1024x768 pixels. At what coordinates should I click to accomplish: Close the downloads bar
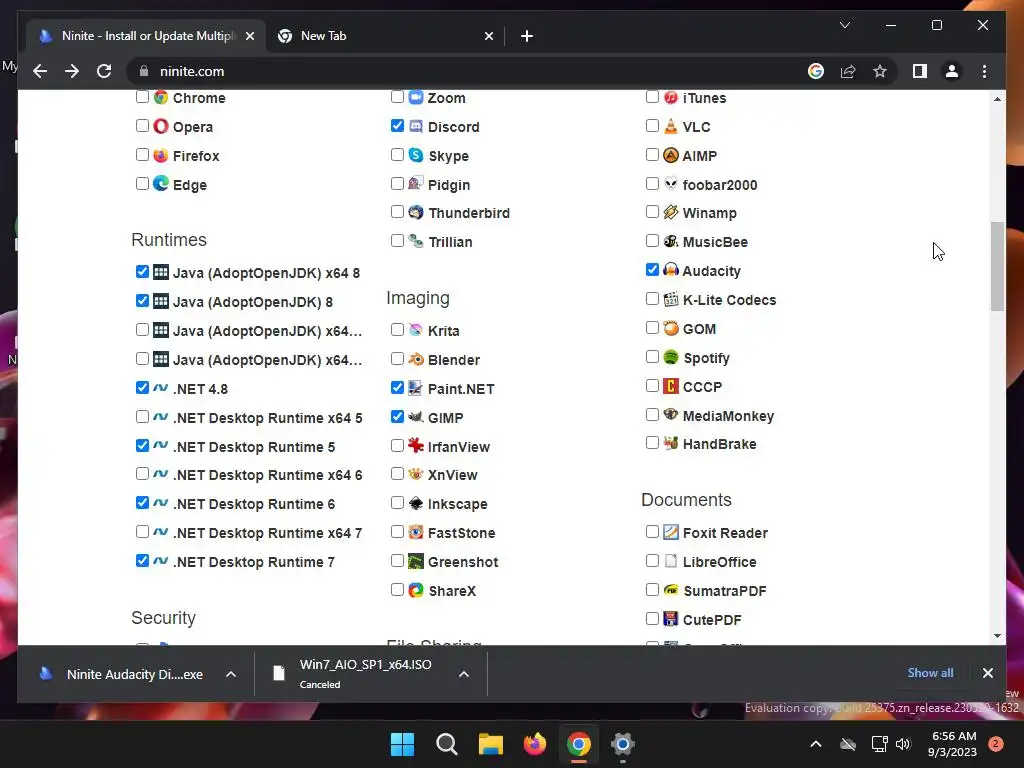(x=987, y=673)
